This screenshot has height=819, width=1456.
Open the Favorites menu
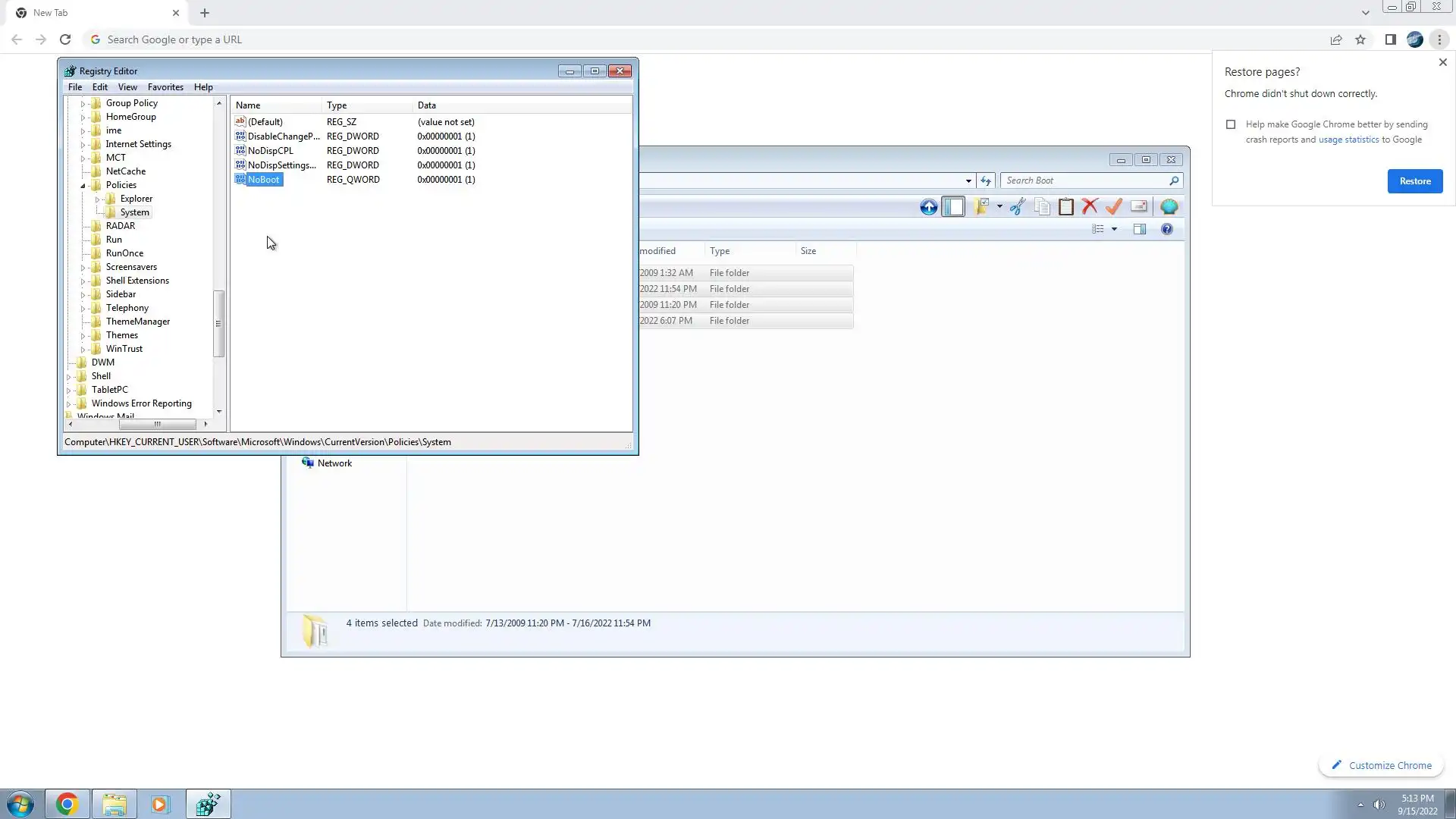[x=165, y=87]
